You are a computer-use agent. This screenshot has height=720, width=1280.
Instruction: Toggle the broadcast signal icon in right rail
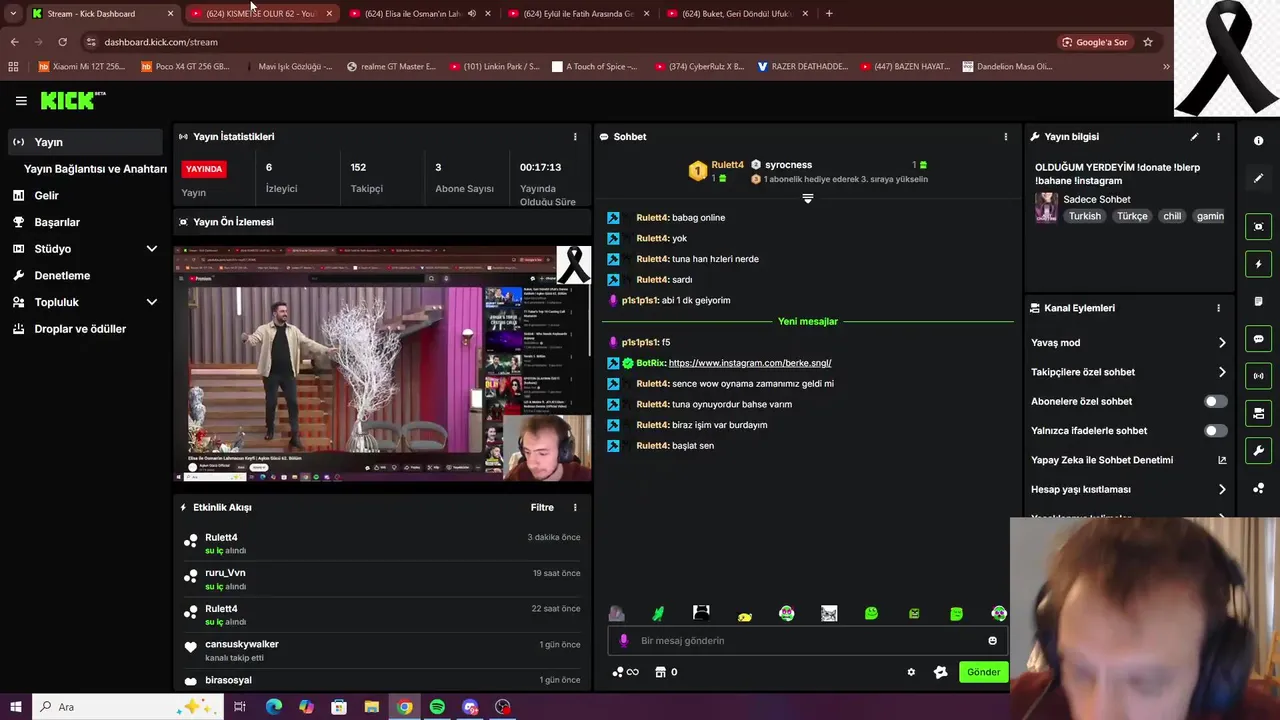(1259, 376)
